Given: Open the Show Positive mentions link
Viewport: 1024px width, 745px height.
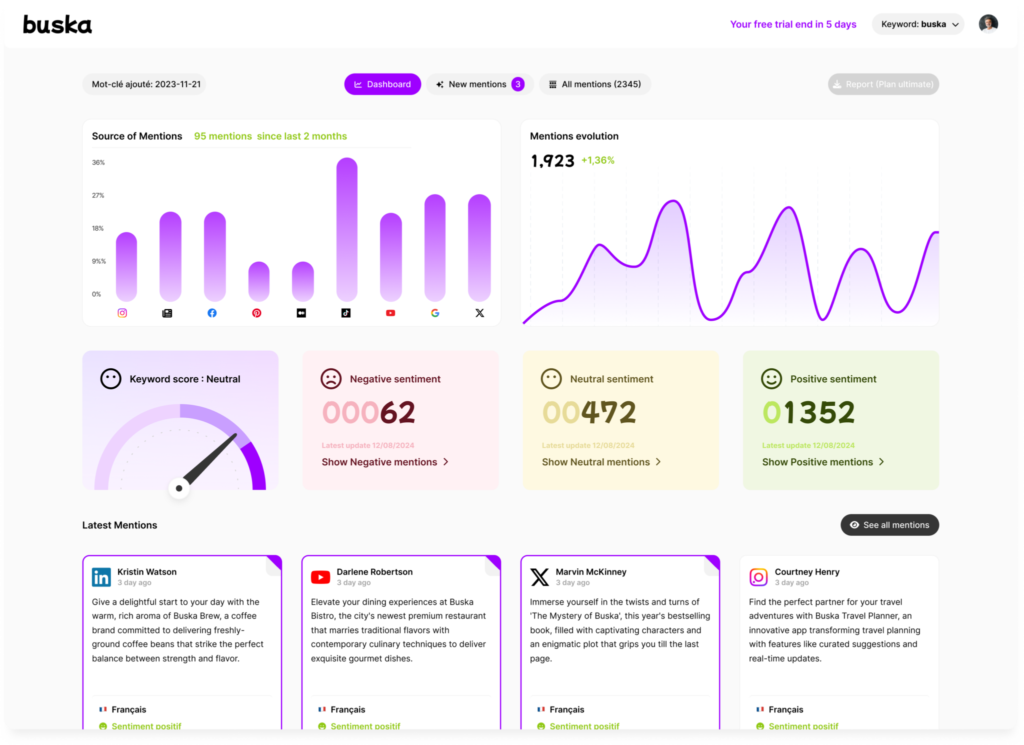Looking at the screenshot, I should pos(823,462).
